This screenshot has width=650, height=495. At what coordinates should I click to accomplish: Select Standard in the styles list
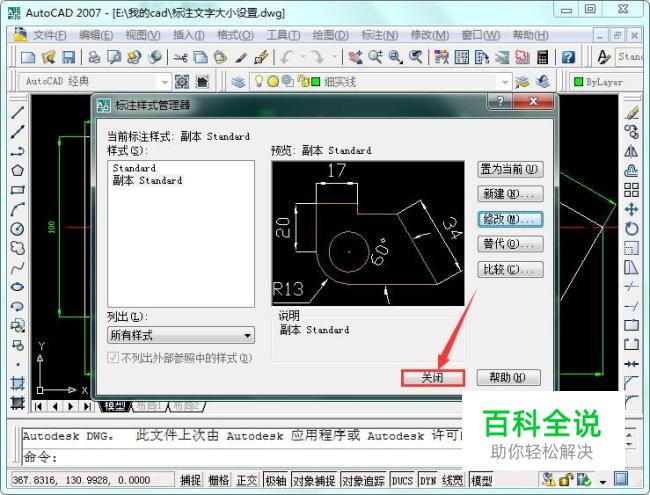click(134, 168)
